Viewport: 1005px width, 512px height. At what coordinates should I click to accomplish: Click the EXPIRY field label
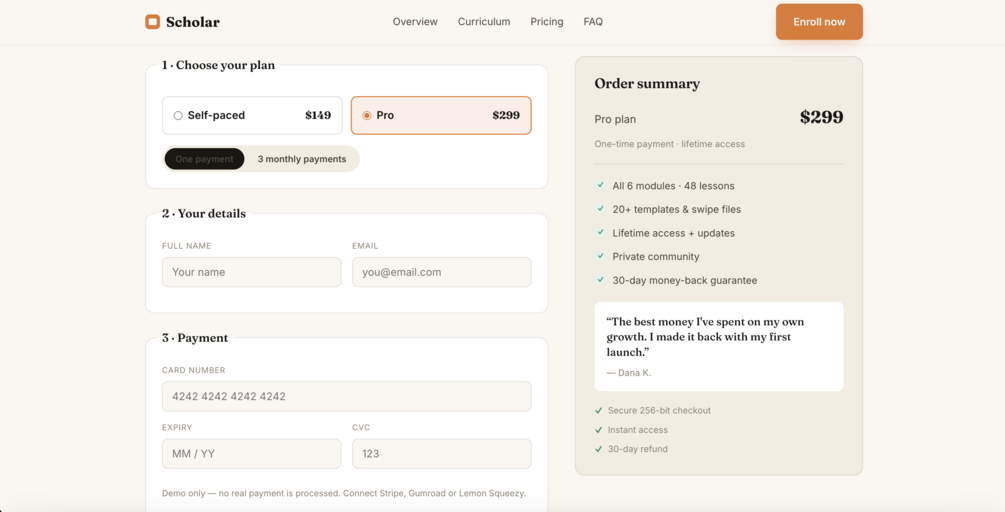coord(177,427)
